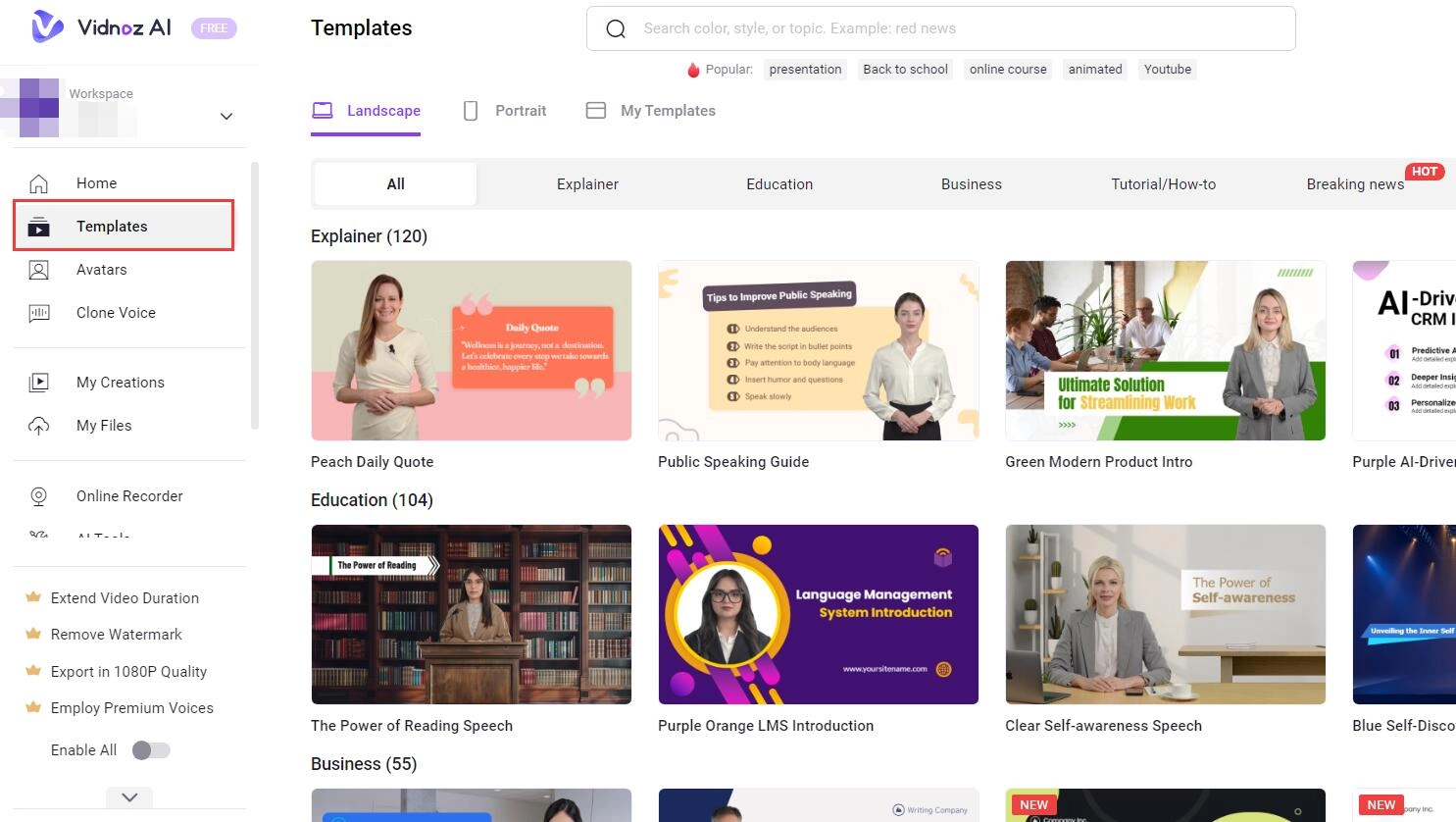Image resolution: width=1456 pixels, height=822 pixels.
Task: Click the Home icon in sidebar
Action: [39, 183]
